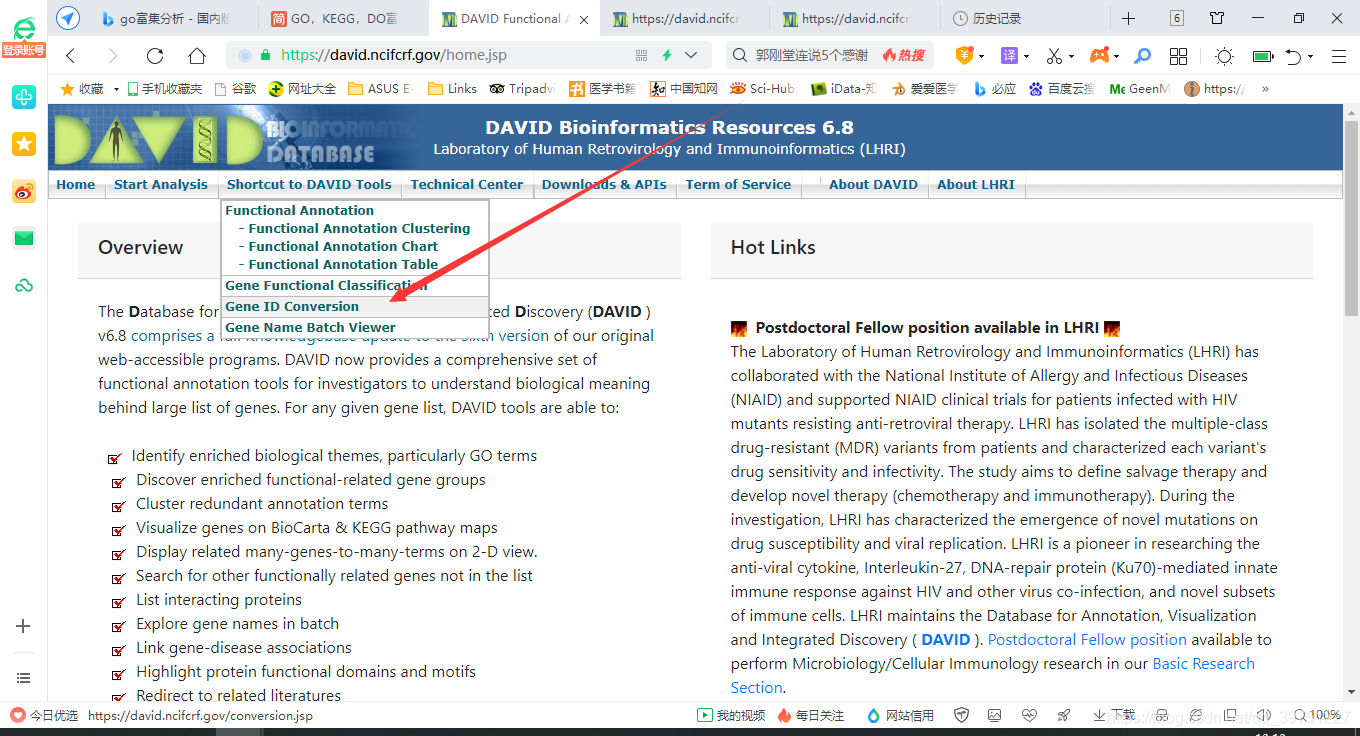
Task: Click the green lightning speed-mode icon
Action: click(666, 55)
